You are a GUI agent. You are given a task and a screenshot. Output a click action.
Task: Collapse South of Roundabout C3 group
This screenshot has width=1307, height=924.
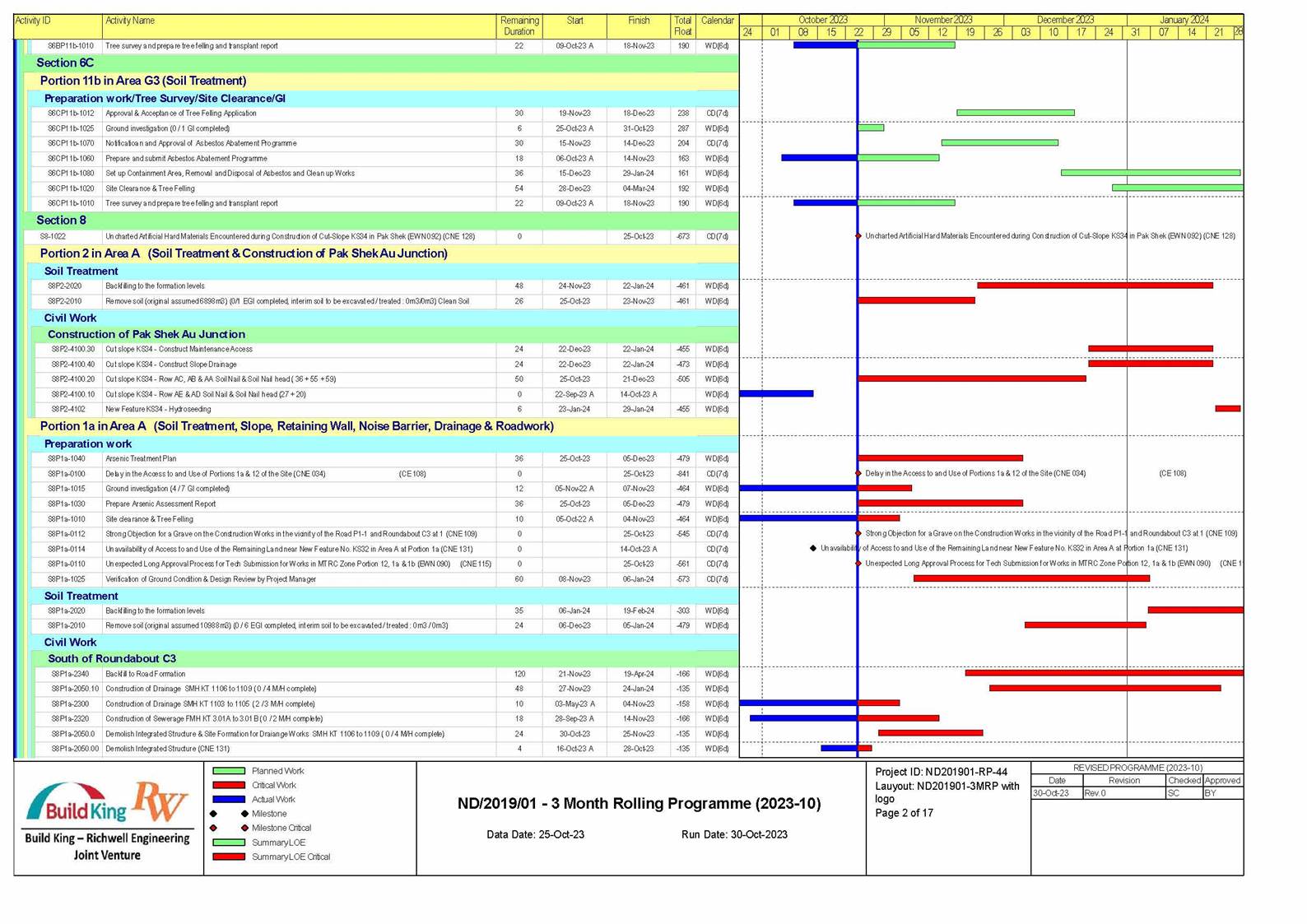coord(112,658)
